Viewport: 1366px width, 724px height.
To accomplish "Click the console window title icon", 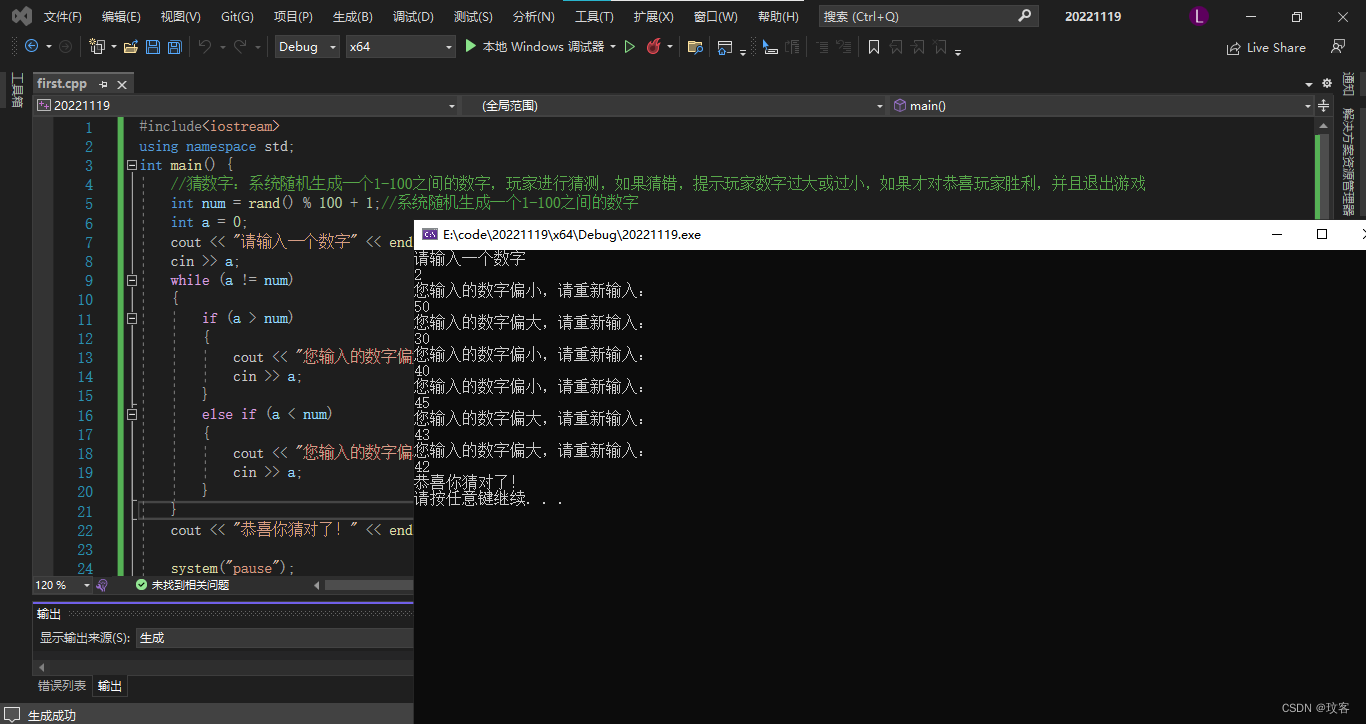I will (x=430, y=234).
